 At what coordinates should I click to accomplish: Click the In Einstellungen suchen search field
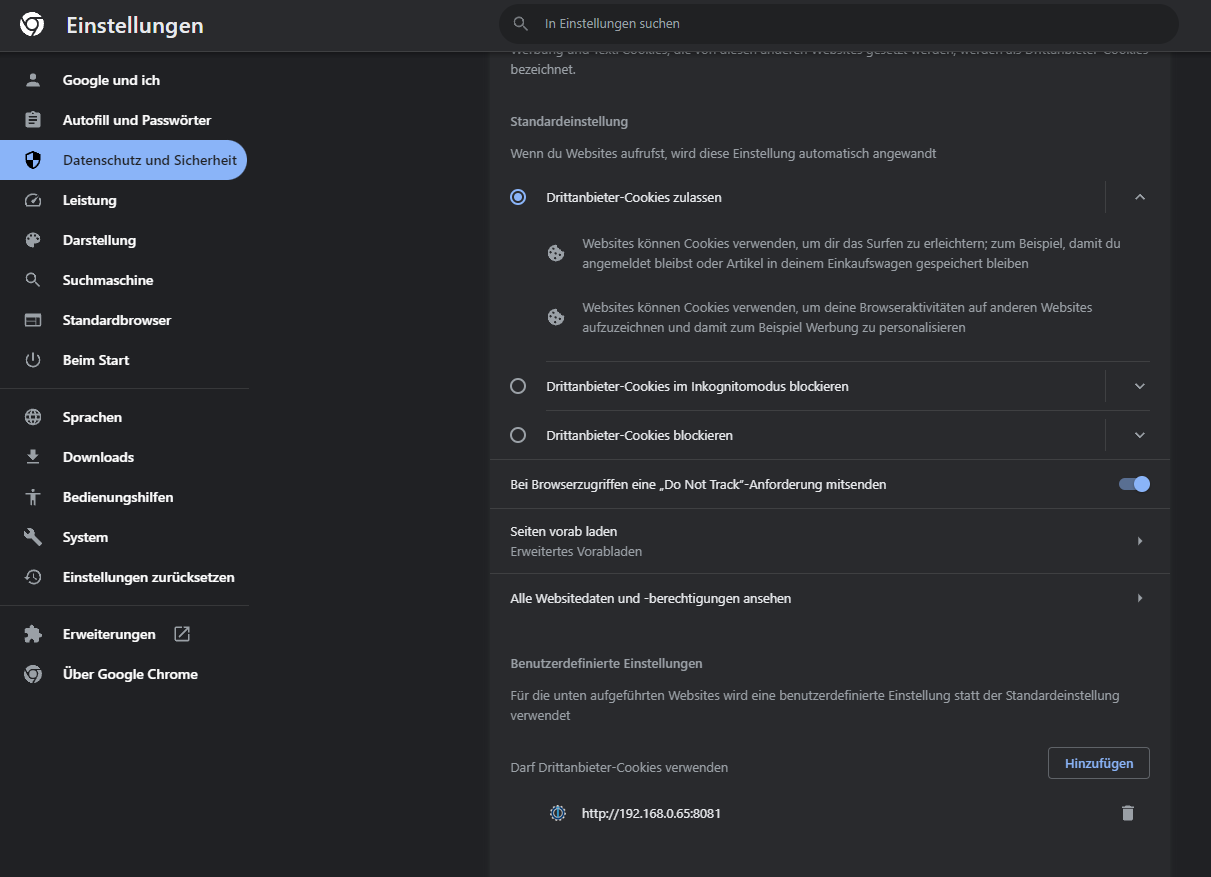tap(838, 23)
